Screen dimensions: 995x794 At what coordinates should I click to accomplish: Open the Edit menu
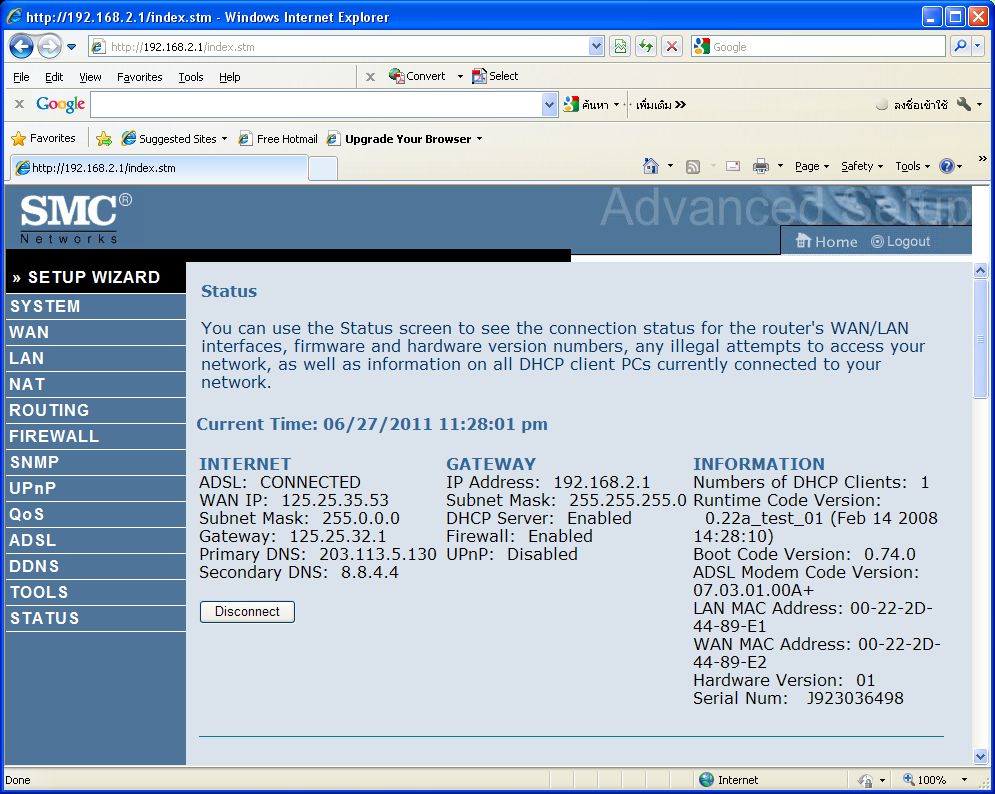(x=54, y=77)
